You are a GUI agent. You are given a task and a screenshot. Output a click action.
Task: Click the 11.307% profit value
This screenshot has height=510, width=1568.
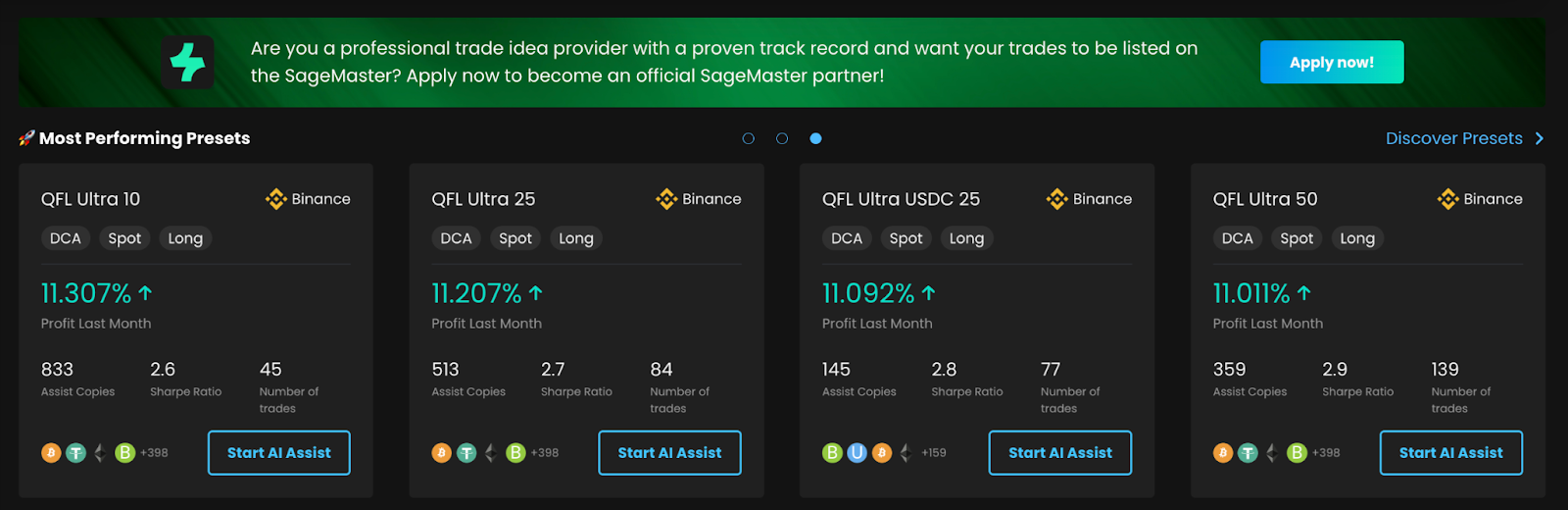coord(86,293)
